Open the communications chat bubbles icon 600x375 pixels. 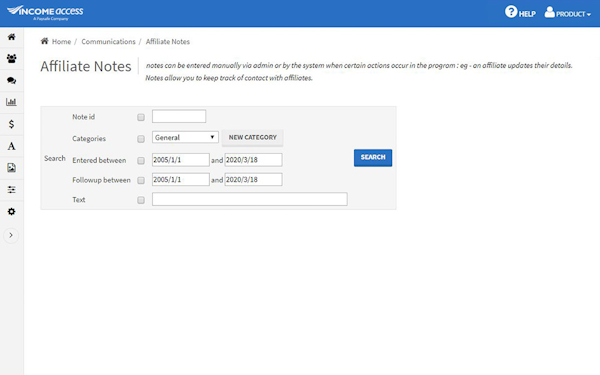tap(11, 80)
